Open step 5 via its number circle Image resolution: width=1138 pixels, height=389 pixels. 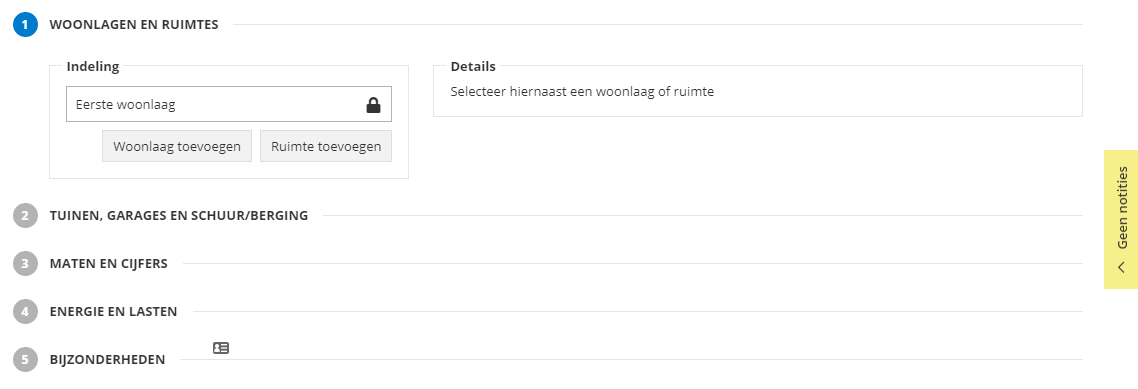[25, 359]
